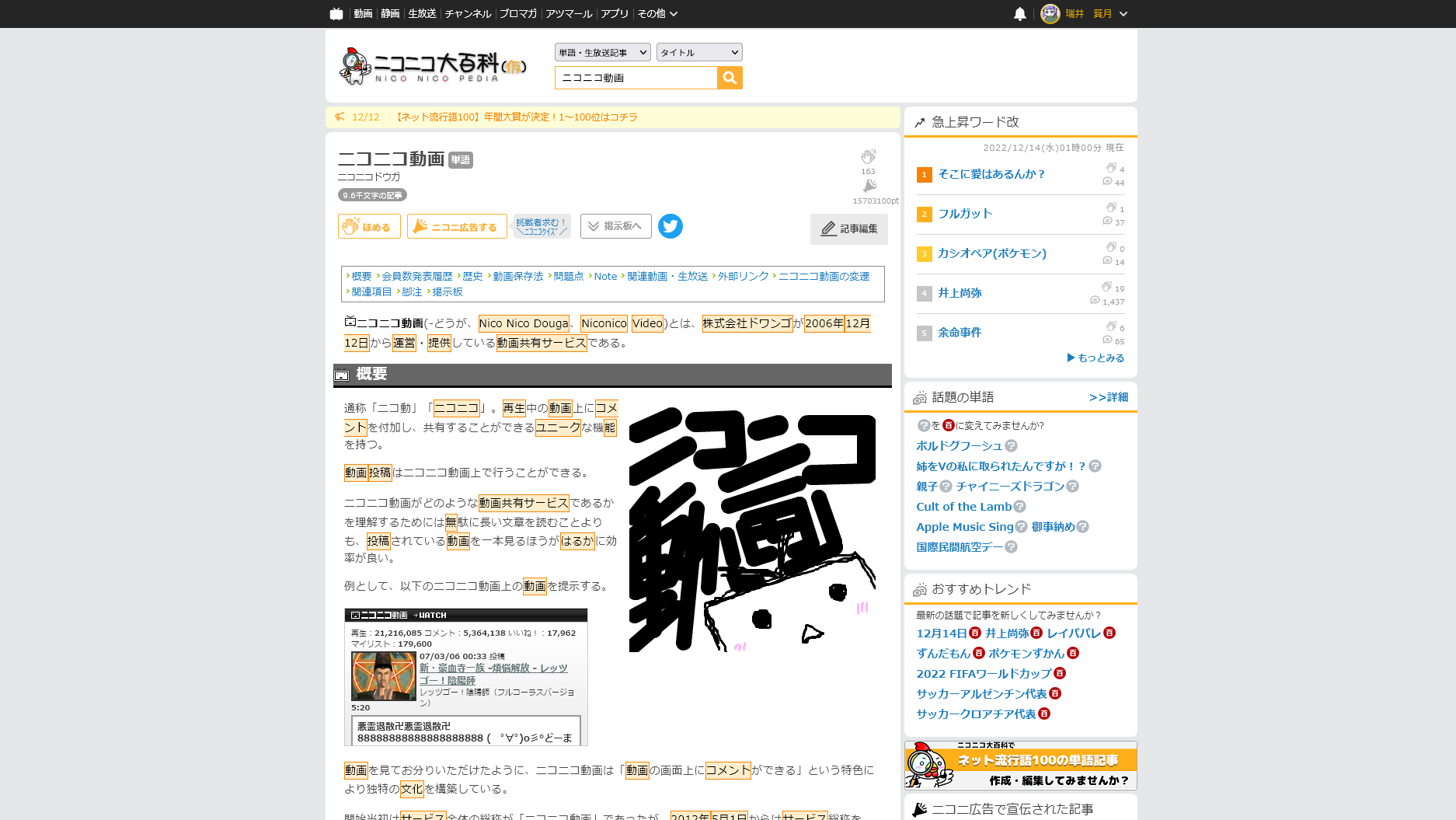Open the >>詳細 link for 話題の単語
This screenshot has width=1456, height=820.
[x=1109, y=397]
